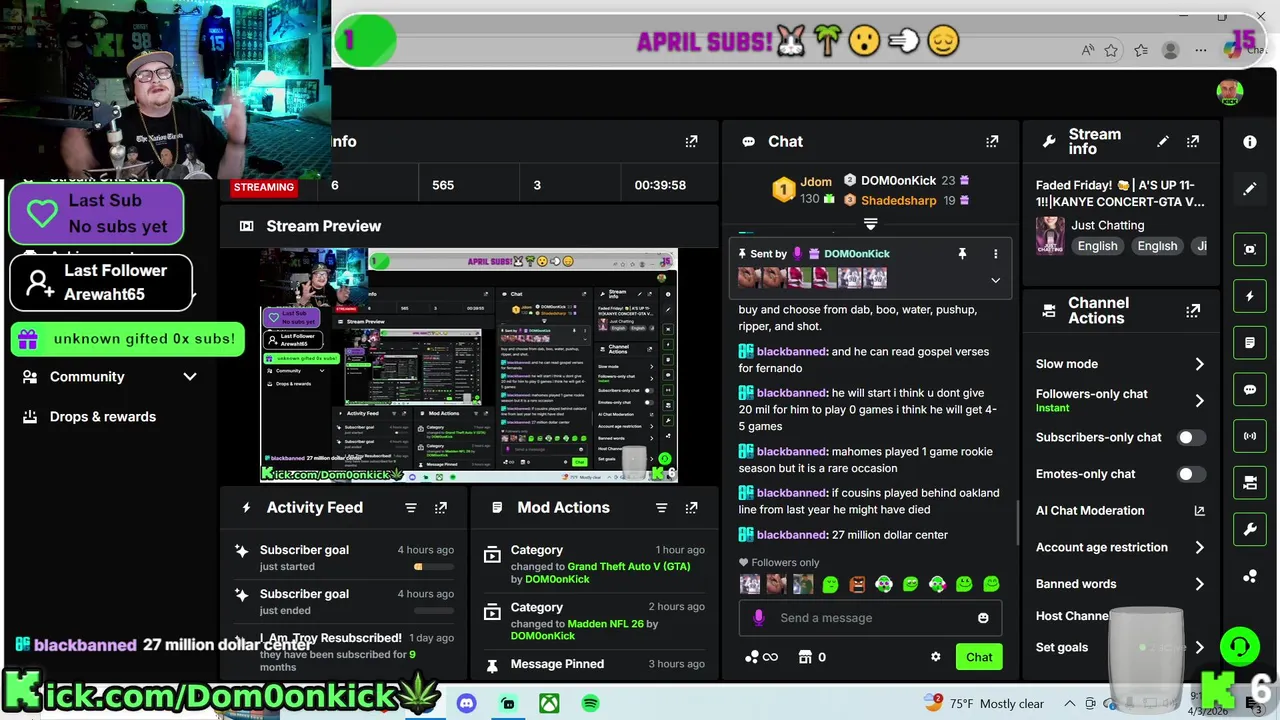Favorite this page with the star icon
Image resolution: width=1280 pixels, height=720 pixels.
click(x=1111, y=50)
